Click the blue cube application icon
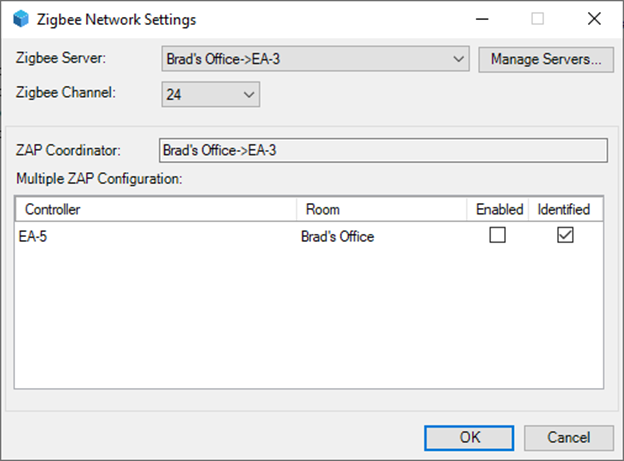Image resolution: width=624 pixels, height=461 pixels. [21, 19]
